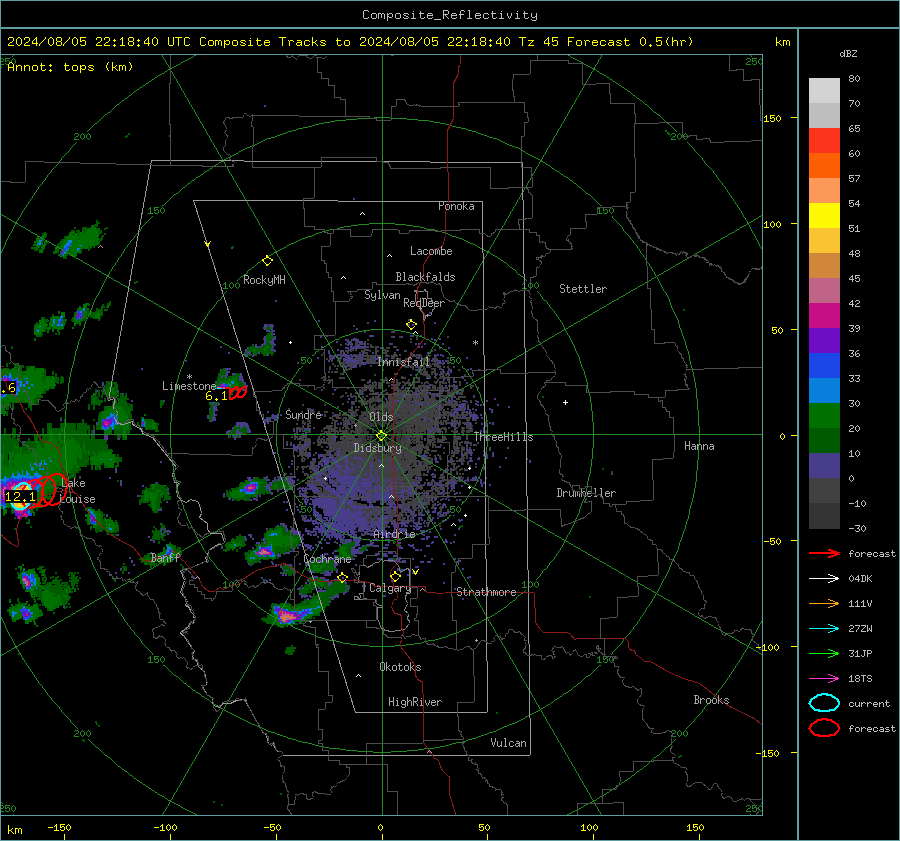Click the Brooks label
Screen dimensions: 900x841
click(x=711, y=700)
